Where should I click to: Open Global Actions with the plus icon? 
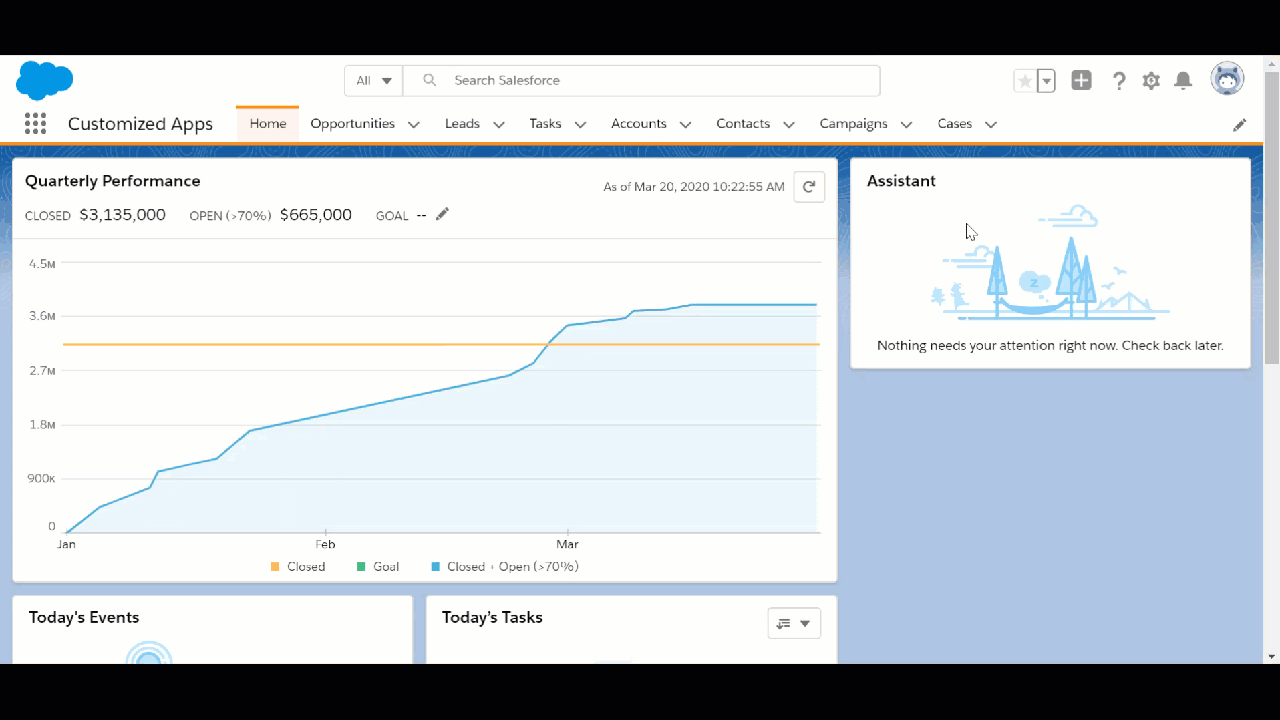(x=1081, y=80)
